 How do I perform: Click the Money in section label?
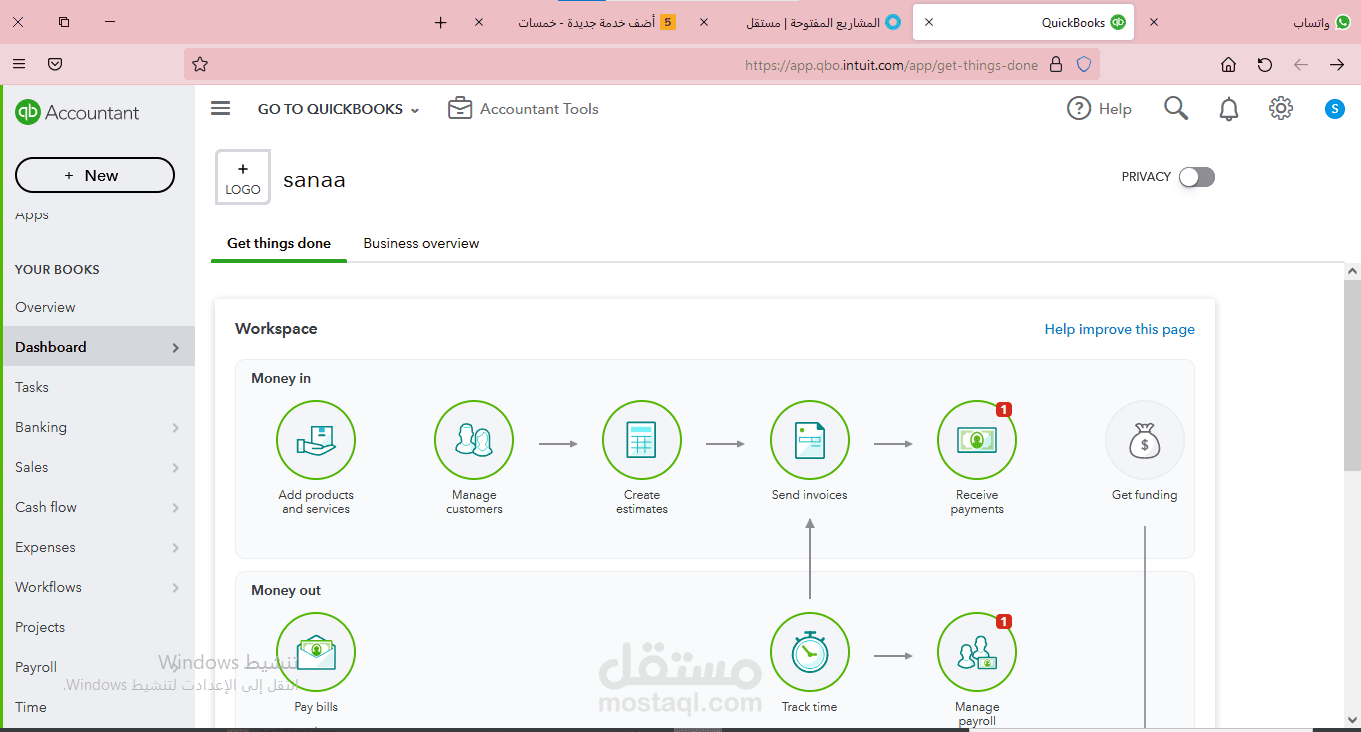281,378
